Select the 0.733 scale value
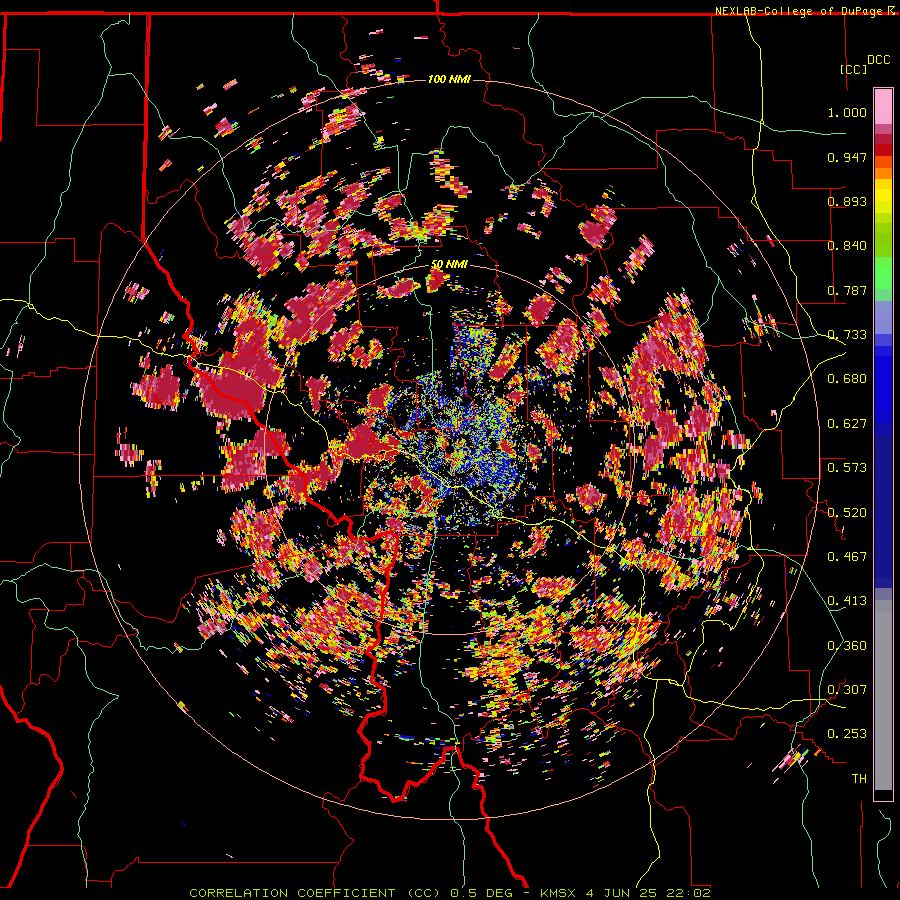Image resolution: width=900 pixels, height=900 pixels. pos(847,335)
